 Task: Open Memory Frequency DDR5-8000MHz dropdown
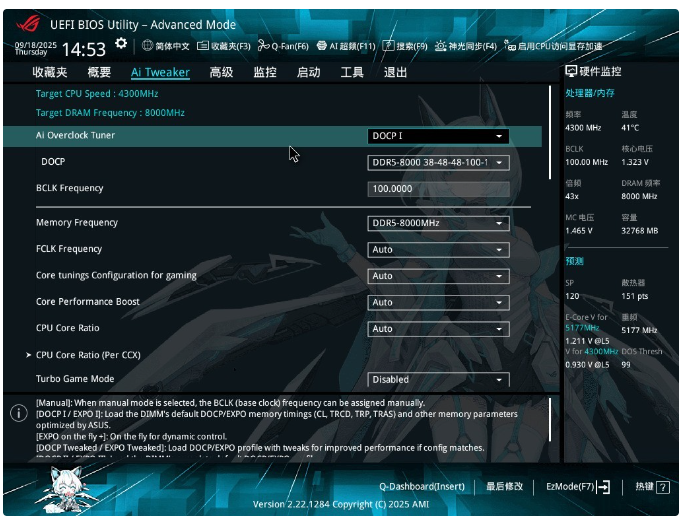coord(438,223)
